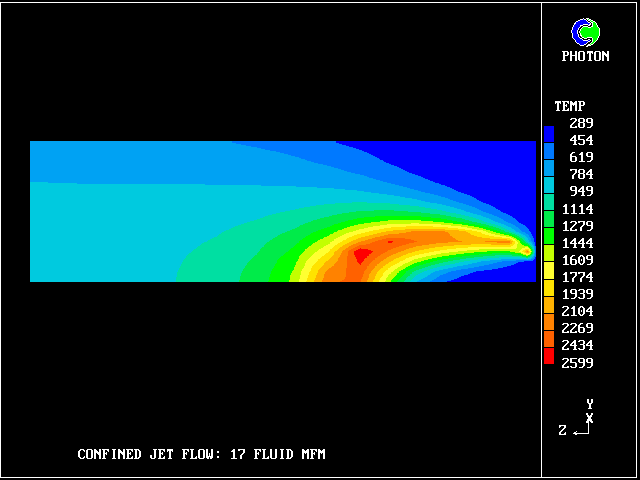This screenshot has height=480, width=640.
Task: Click the red hot spot in the contour plot
Action: tap(362, 255)
